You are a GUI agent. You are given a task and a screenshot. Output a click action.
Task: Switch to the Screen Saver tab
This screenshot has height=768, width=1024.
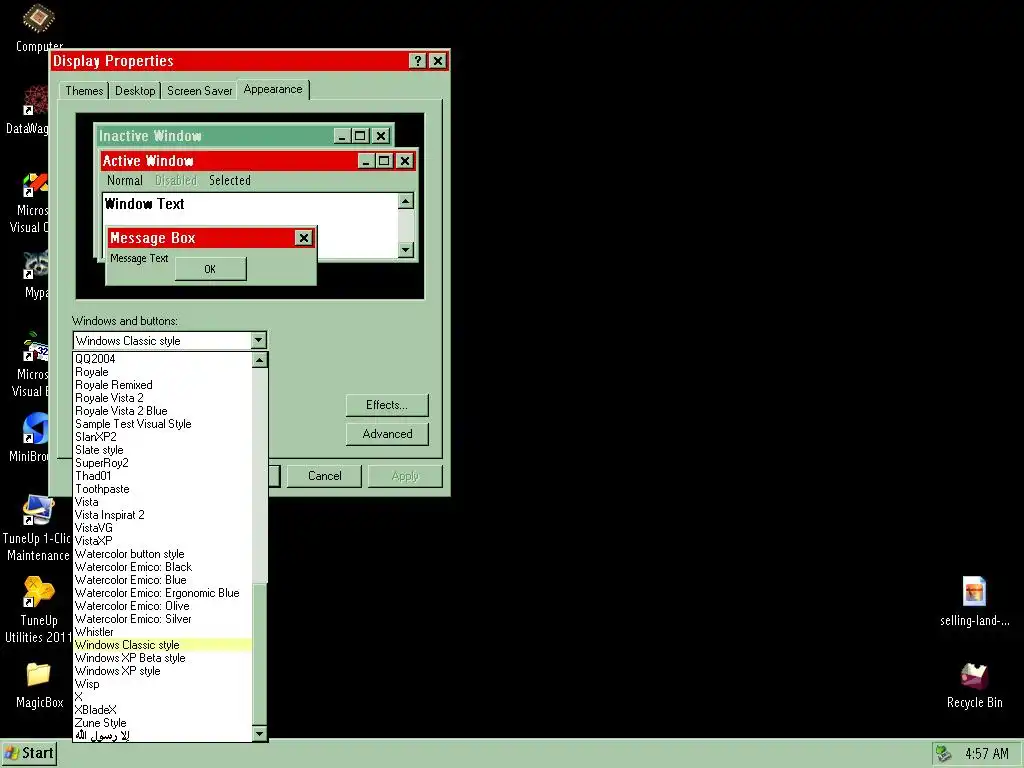[x=199, y=91]
